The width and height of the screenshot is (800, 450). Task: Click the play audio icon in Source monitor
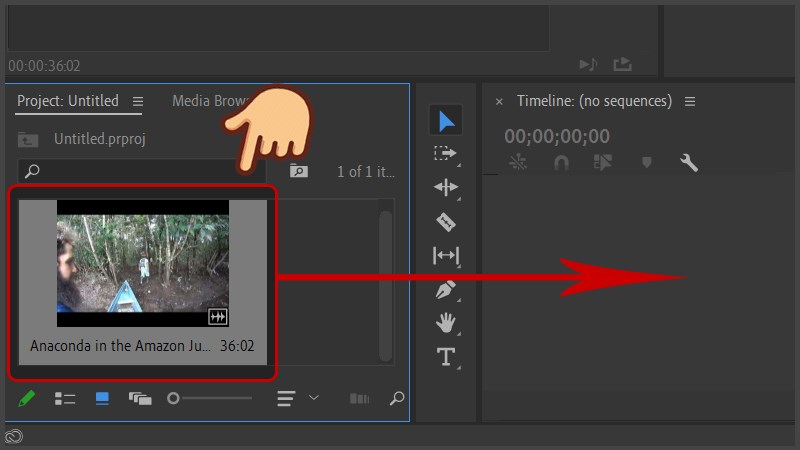click(x=588, y=64)
